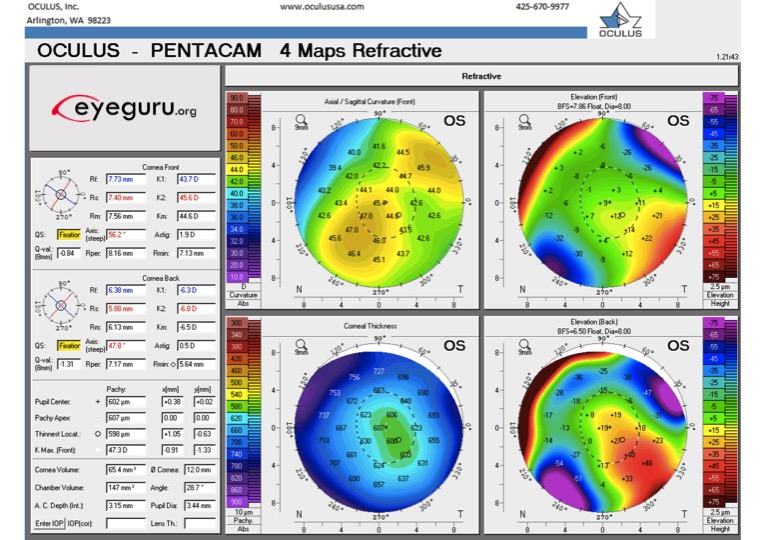Select the 540 swatch on pachy scale
Image resolution: width=766 pixels, height=540 pixels.
tap(237, 394)
